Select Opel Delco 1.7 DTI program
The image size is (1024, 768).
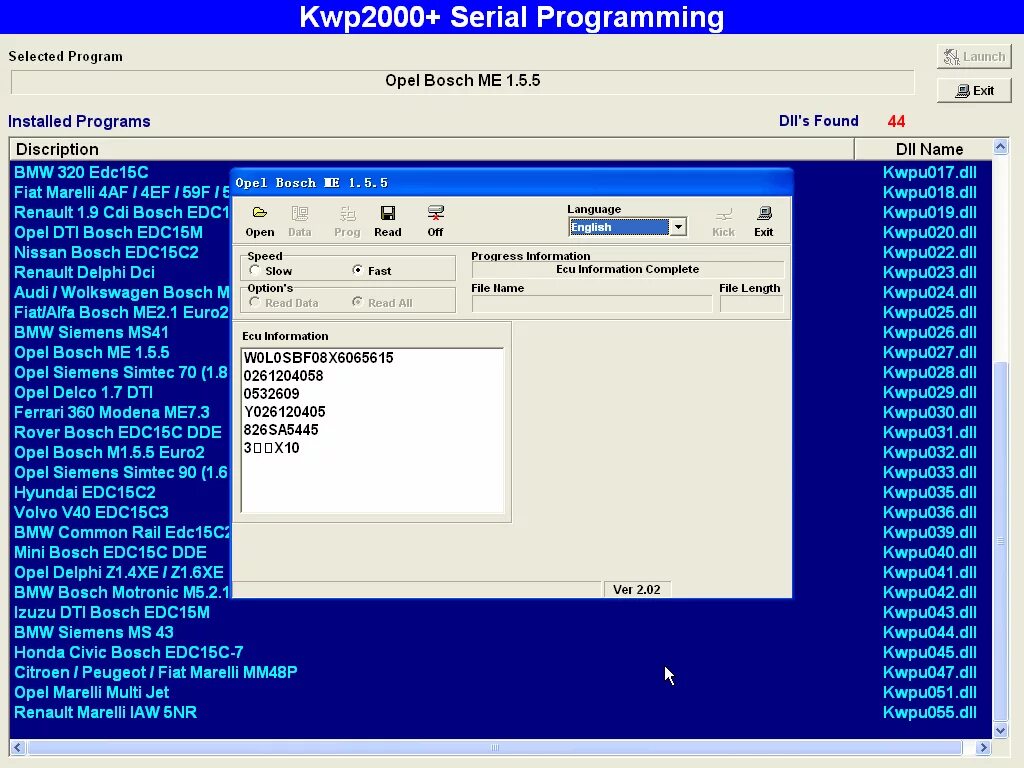pos(84,392)
